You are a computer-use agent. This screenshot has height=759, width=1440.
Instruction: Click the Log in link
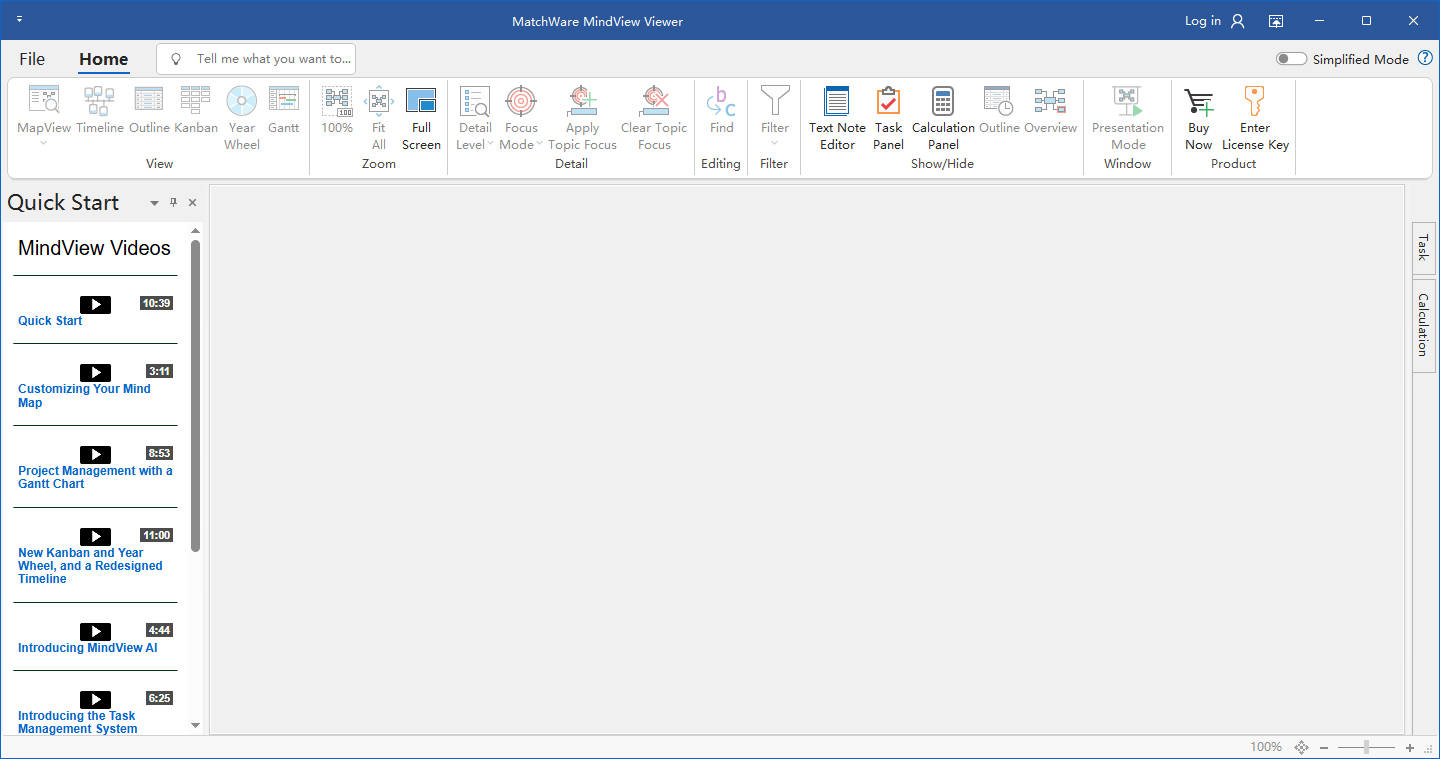(1202, 21)
